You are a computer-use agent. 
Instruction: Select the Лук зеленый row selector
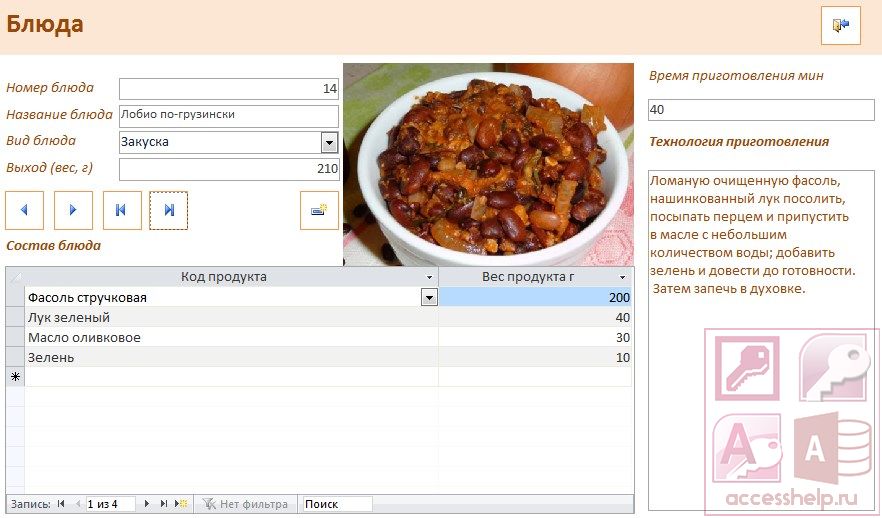click(15, 318)
